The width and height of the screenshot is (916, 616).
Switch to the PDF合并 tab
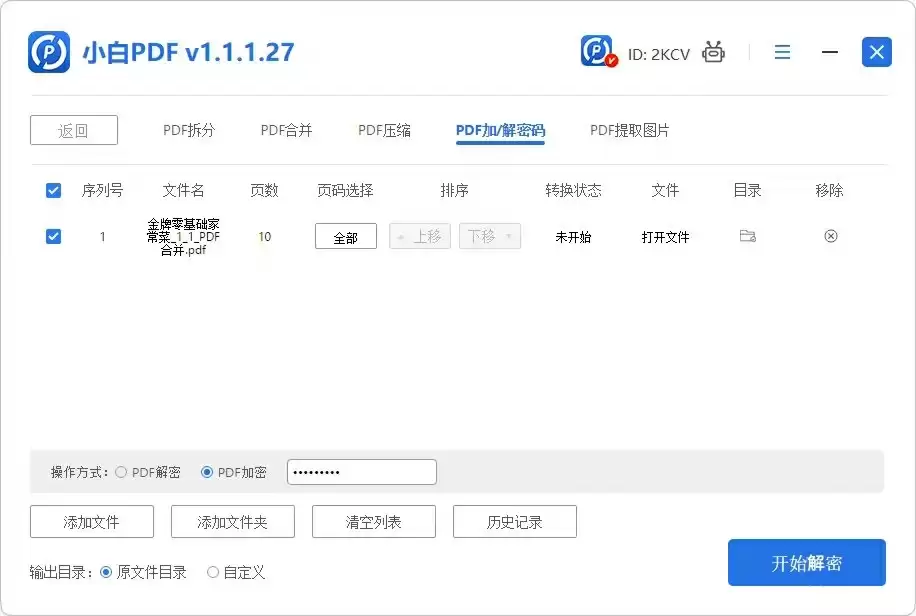click(285, 129)
